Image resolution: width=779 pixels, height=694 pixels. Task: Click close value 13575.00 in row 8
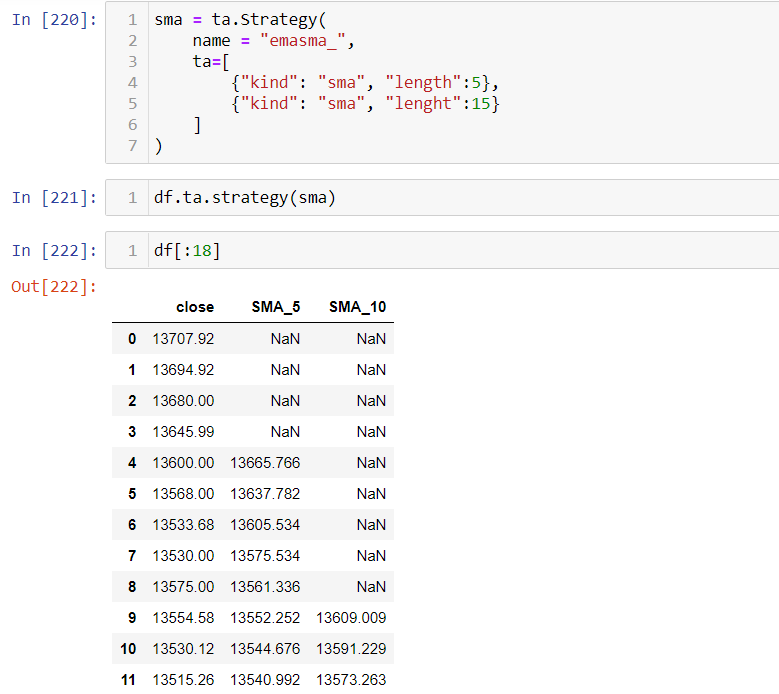(x=183, y=587)
